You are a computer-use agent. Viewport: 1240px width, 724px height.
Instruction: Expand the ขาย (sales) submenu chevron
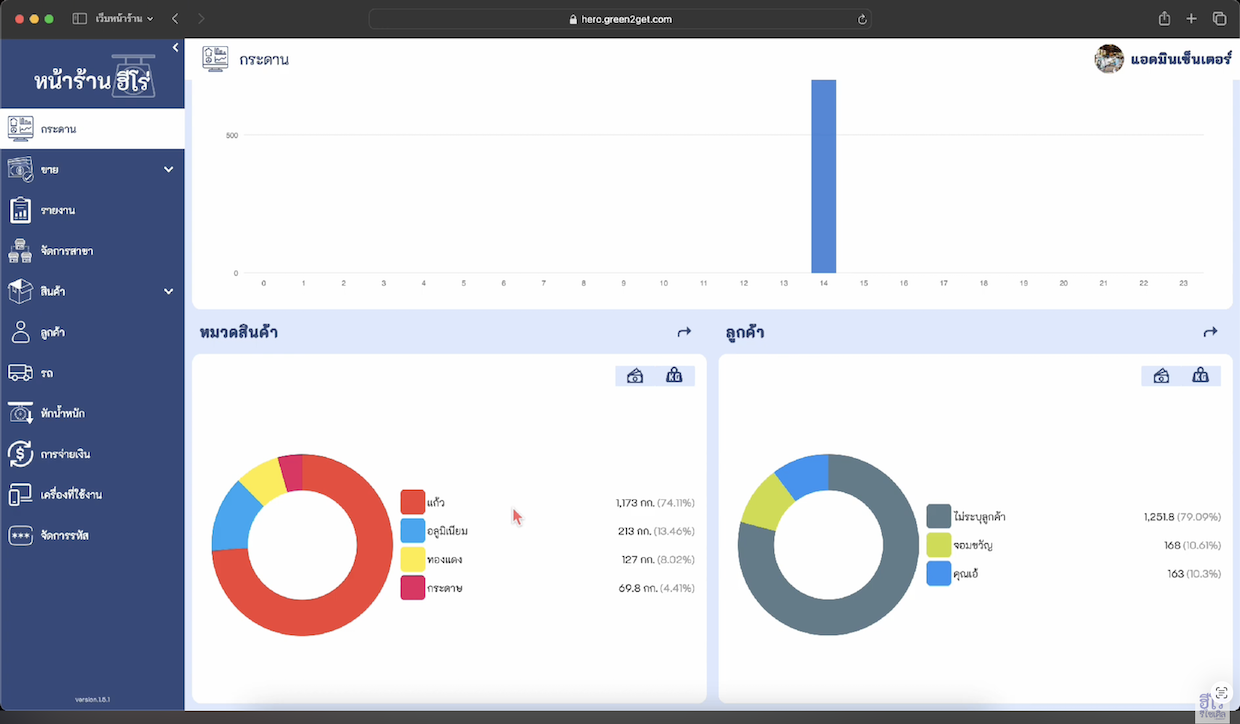[x=168, y=170]
